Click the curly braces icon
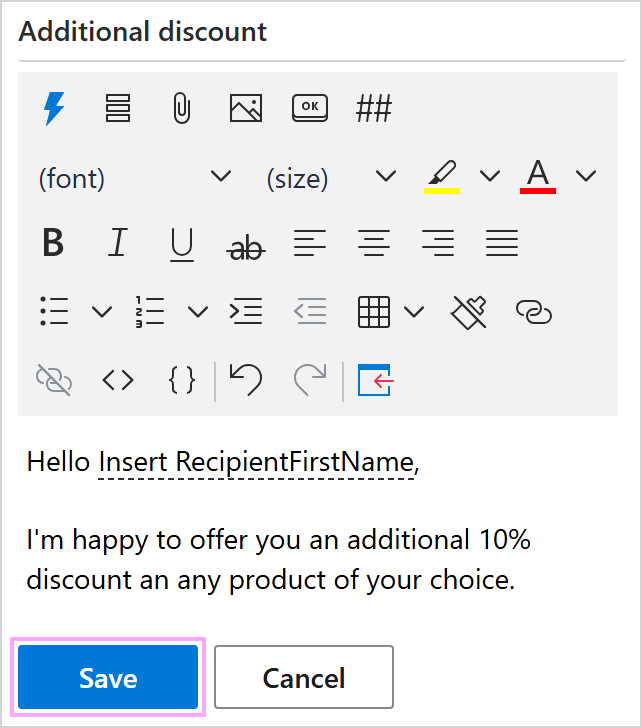The image size is (642, 728). tap(181, 380)
